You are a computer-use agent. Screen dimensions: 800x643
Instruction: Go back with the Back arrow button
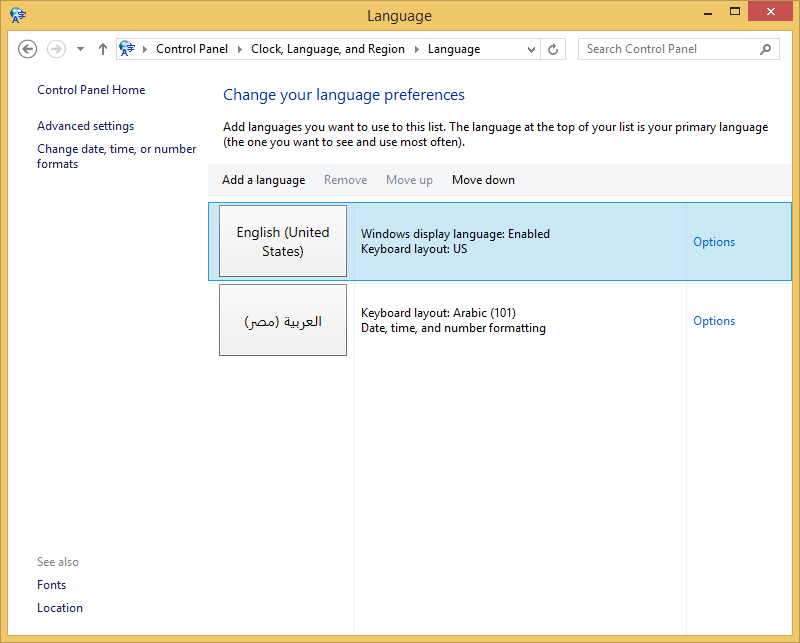[x=28, y=49]
